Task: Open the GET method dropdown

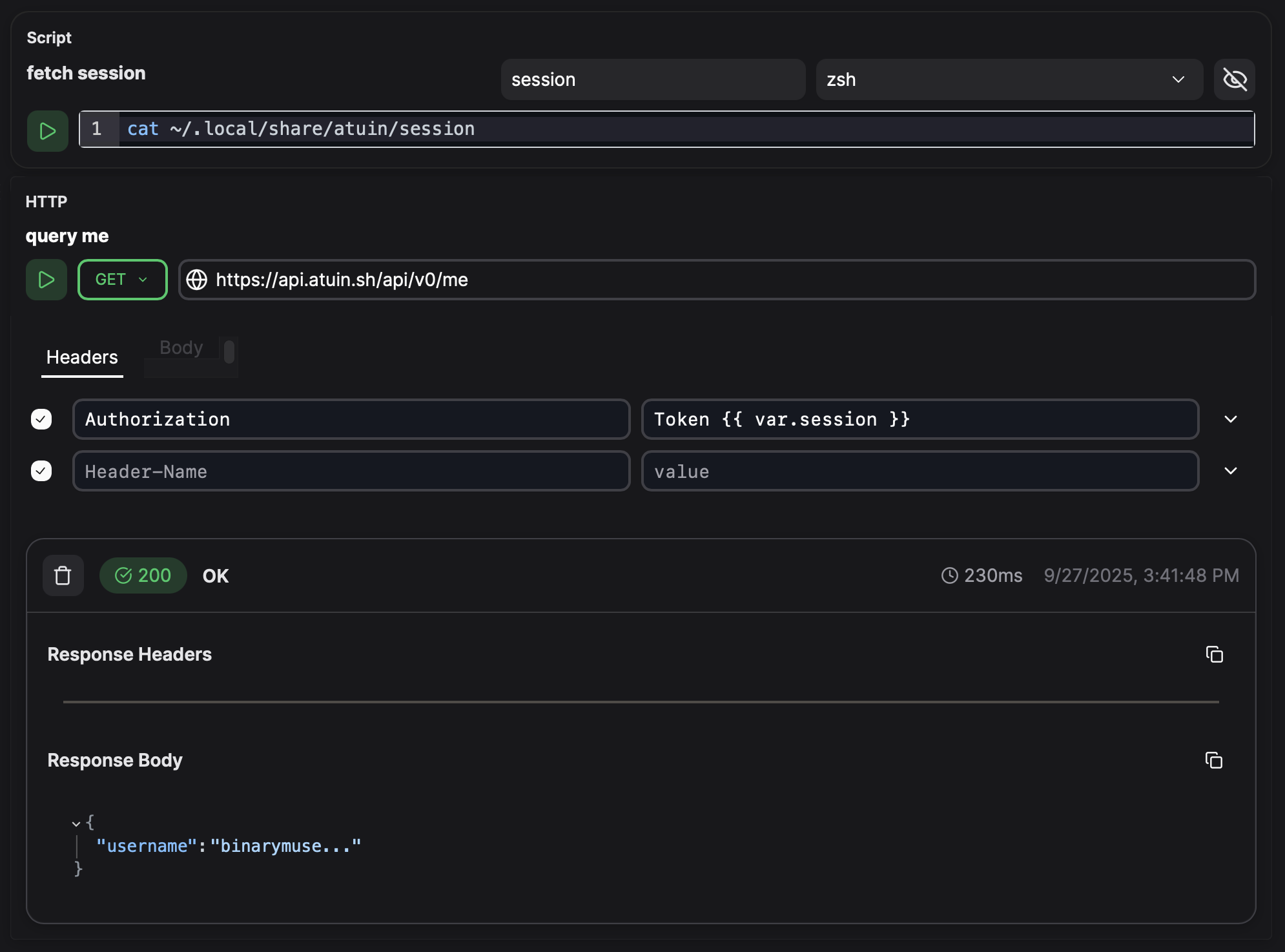Action: (122, 280)
